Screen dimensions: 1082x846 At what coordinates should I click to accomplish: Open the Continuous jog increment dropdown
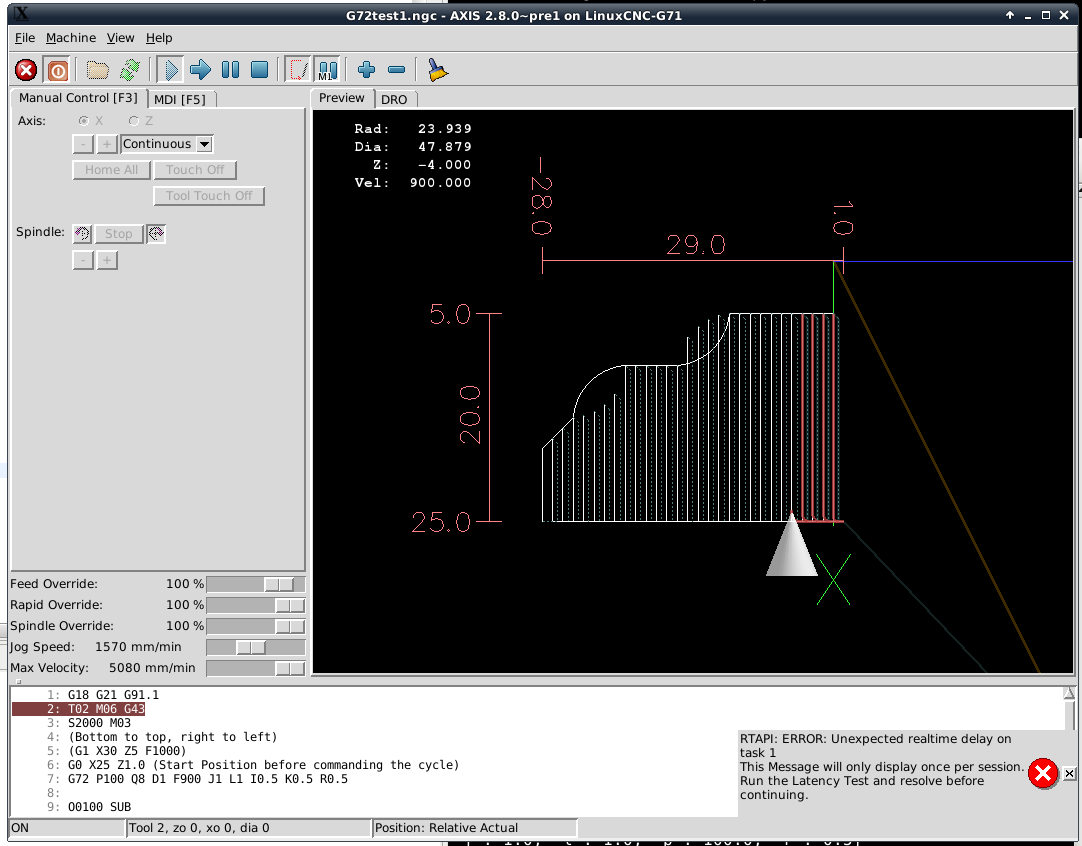click(x=167, y=144)
